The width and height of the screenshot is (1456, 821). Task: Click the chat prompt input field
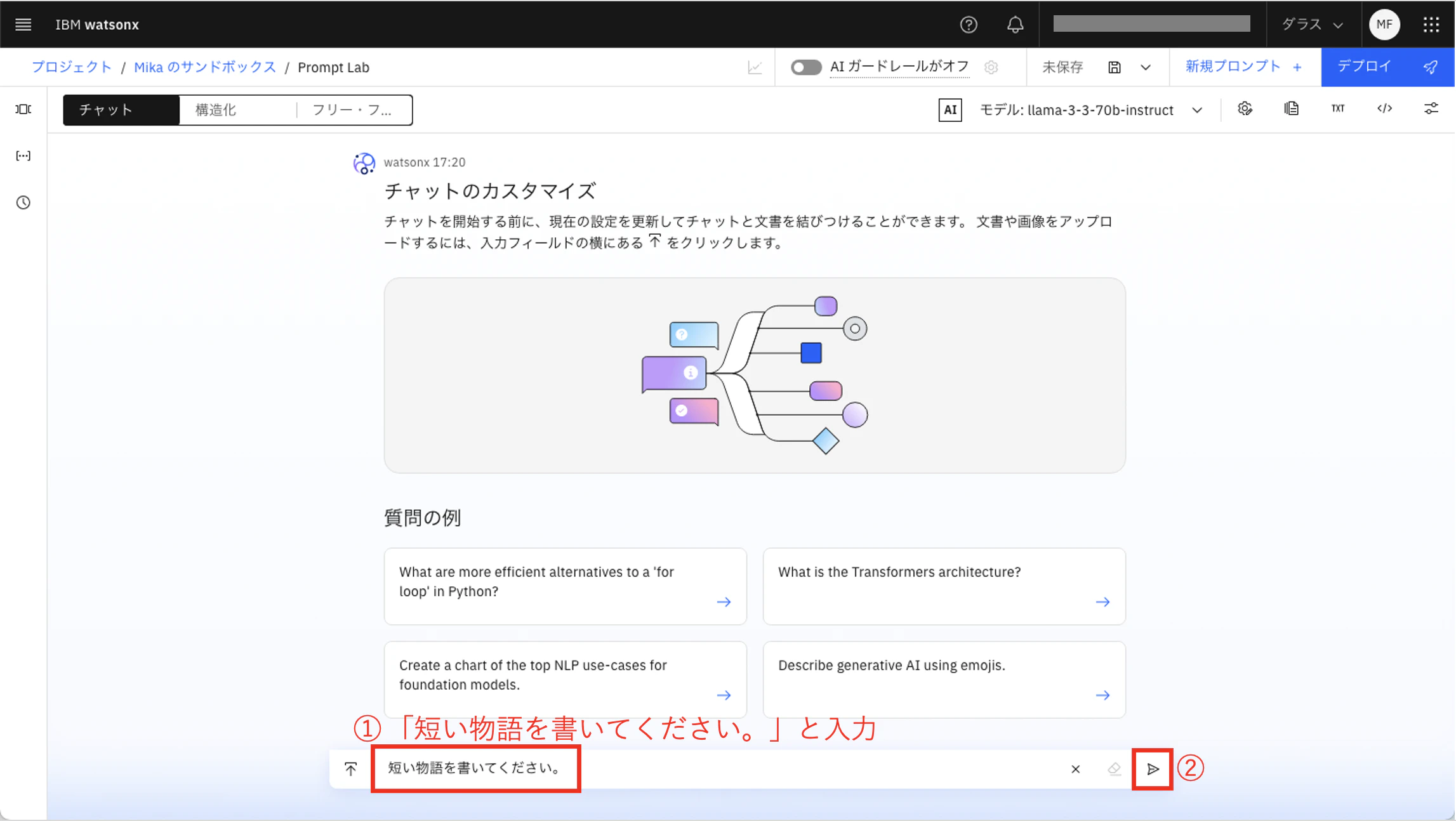tap(717, 769)
